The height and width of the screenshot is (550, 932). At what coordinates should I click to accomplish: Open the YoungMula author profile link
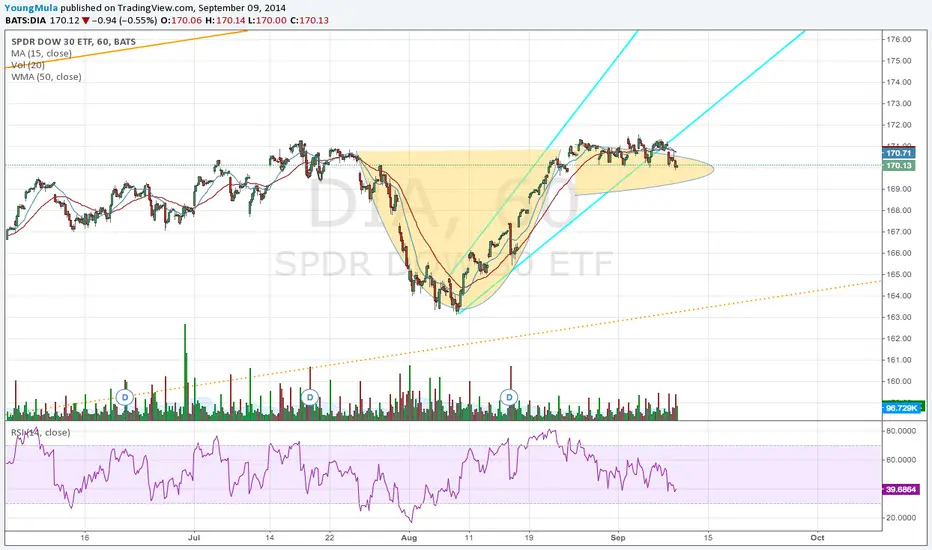(31, 8)
